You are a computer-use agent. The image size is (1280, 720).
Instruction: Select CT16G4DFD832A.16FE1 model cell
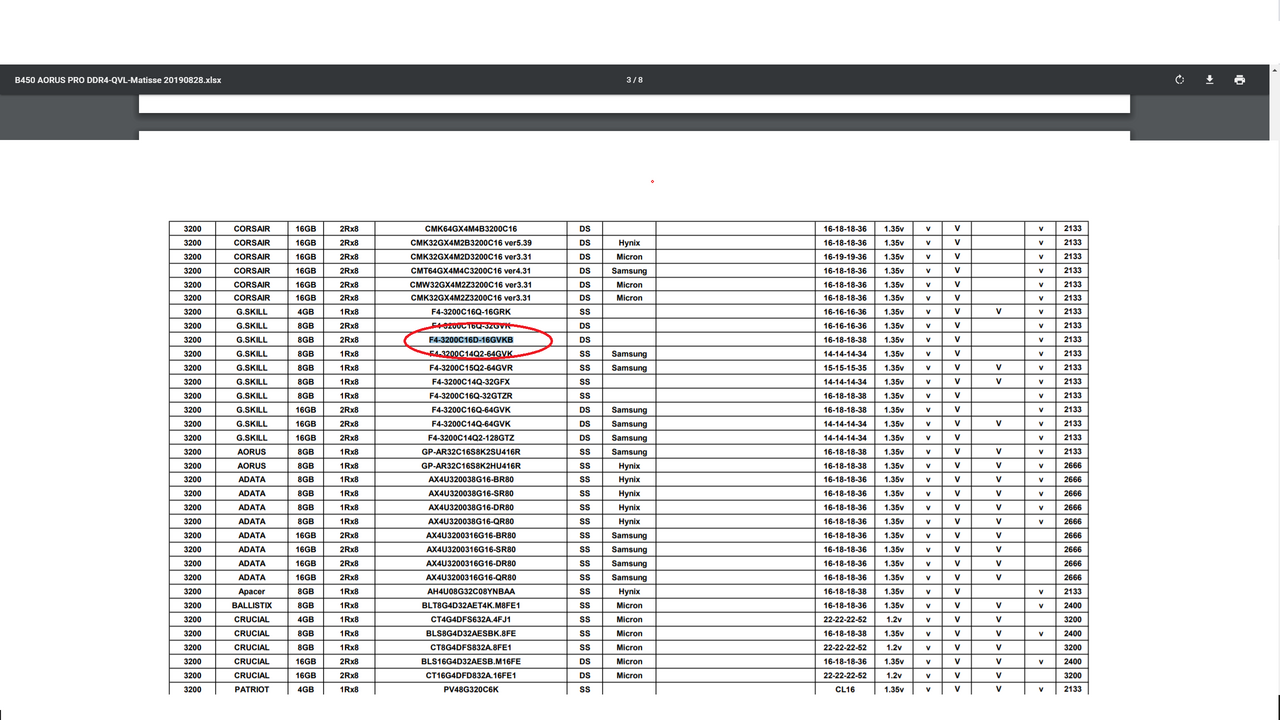(x=471, y=676)
